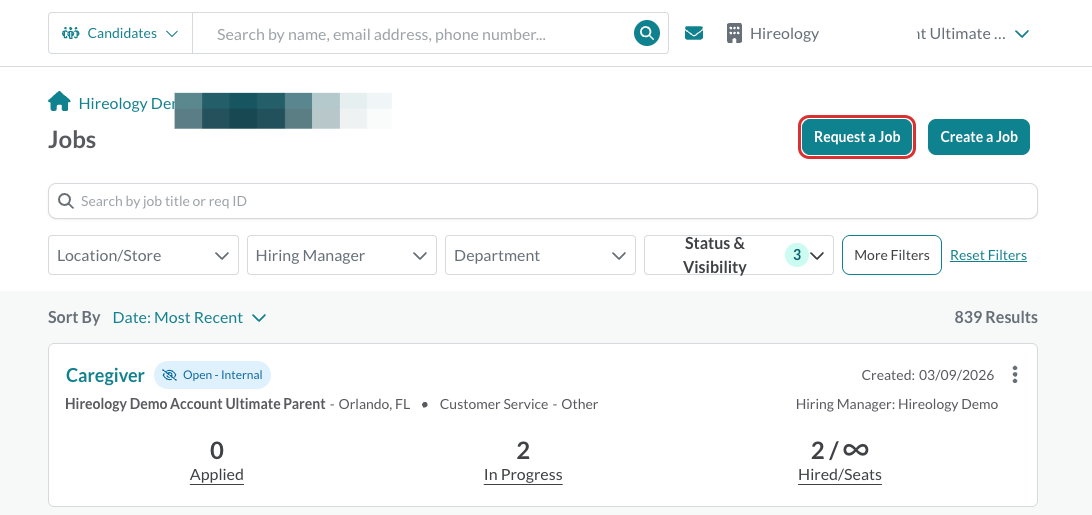Click the Hiring Manager: Hireology Demo text
The image size is (1092, 515).
(x=897, y=404)
